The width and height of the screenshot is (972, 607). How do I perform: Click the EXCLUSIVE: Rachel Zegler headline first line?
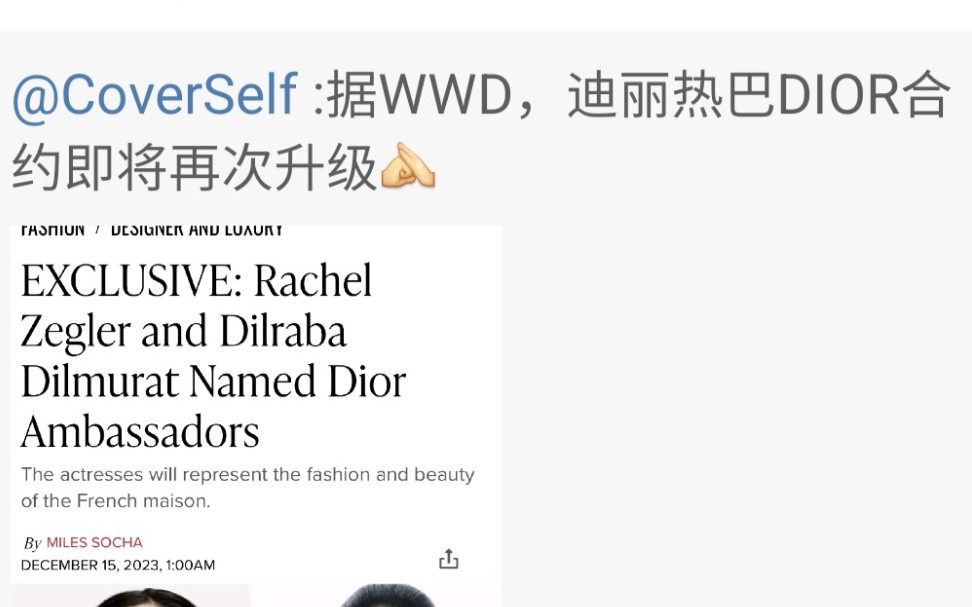pyautogui.click(x=197, y=281)
